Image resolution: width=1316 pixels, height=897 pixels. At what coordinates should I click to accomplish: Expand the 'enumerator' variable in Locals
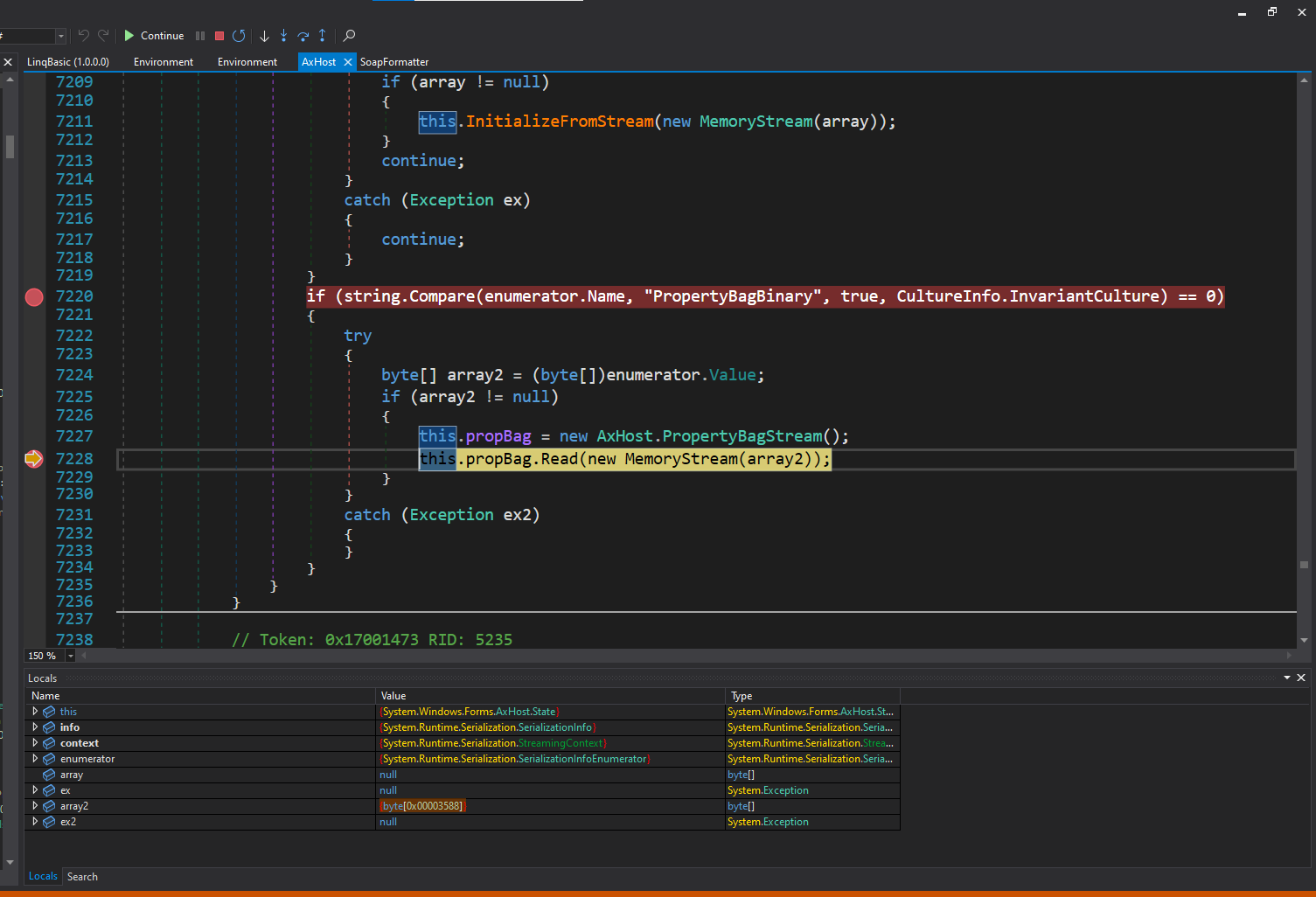click(x=35, y=759)
